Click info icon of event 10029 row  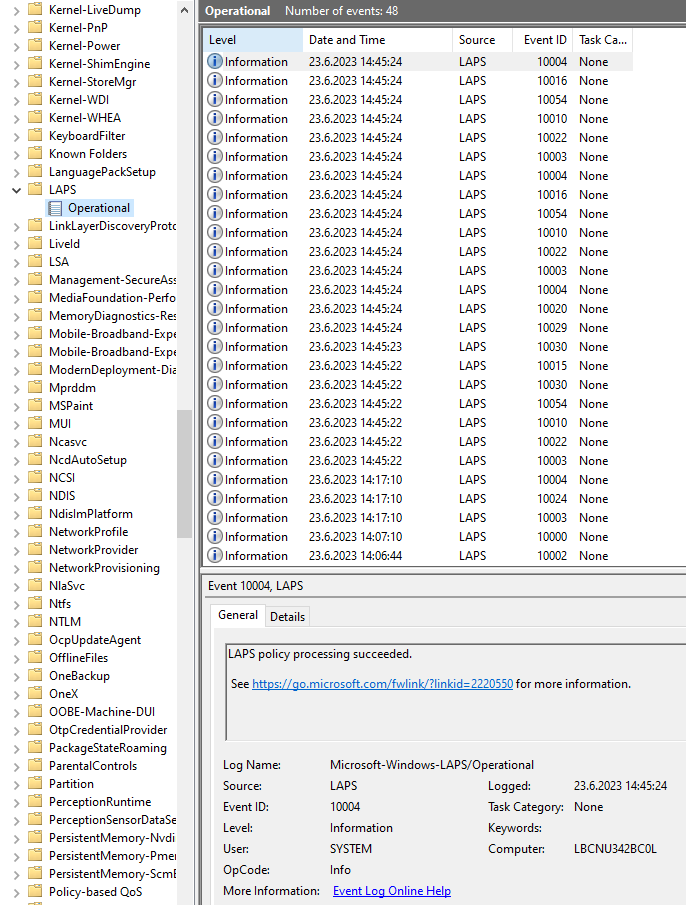[215, 327]
